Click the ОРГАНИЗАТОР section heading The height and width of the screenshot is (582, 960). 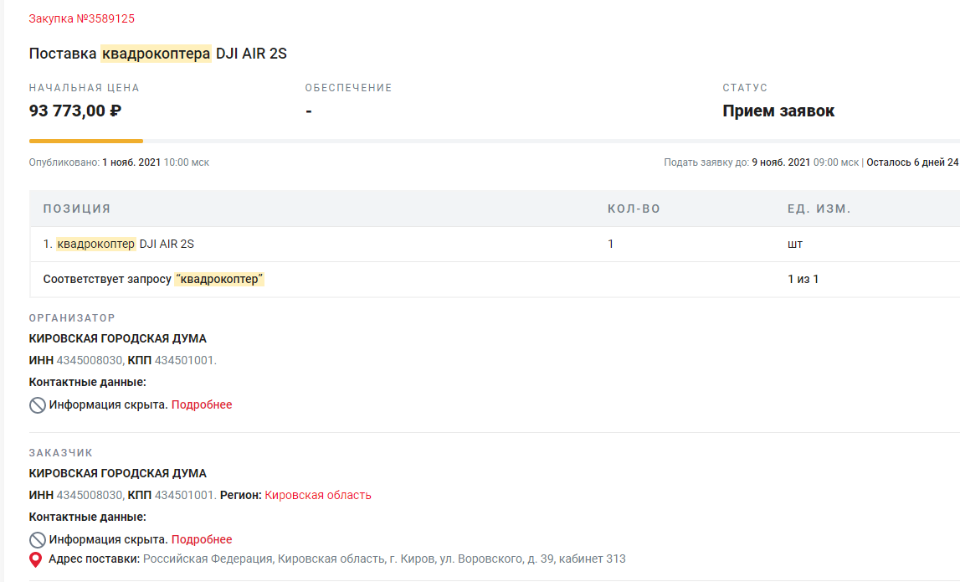(x=72, y=318)
